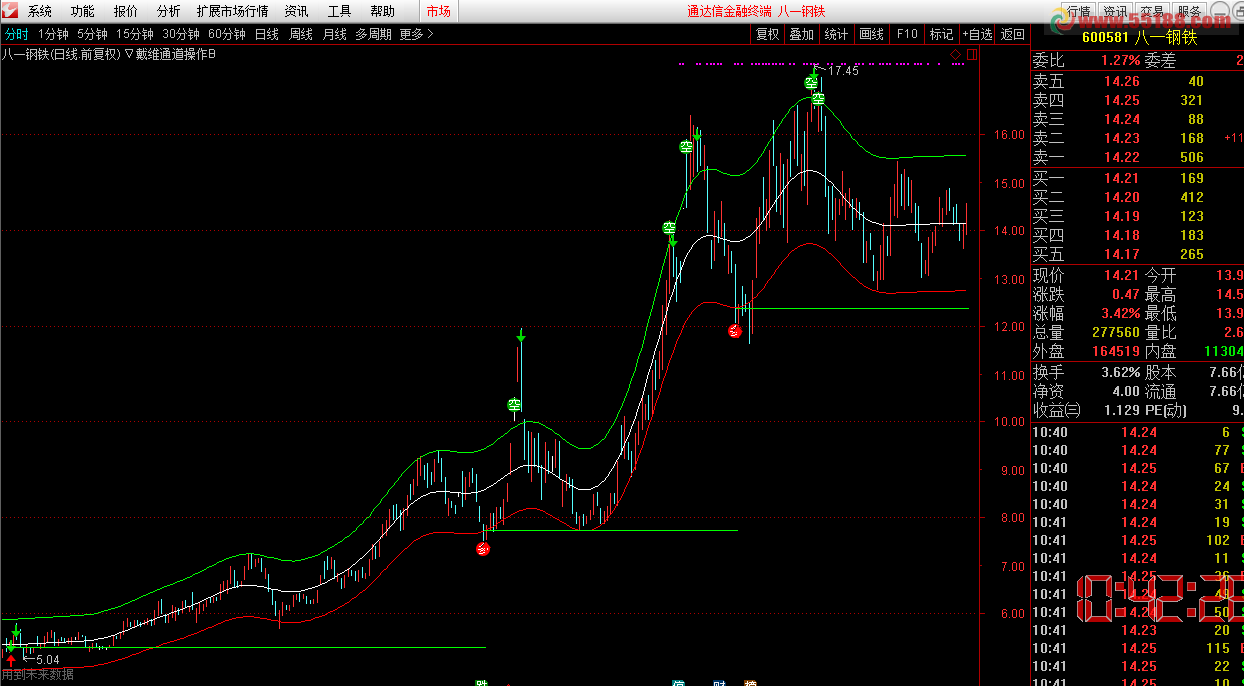Click the 复权 button
The height and width of the screenshot is (686, 1244).
(x=767, y=34)
